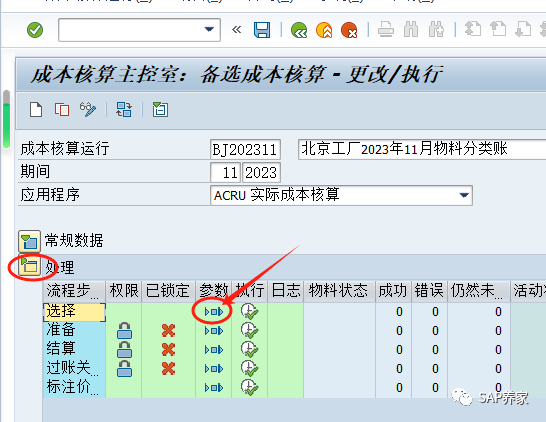The image size is (546, 422).
Task: Click the 权限 column header
Action: (124, 291)
